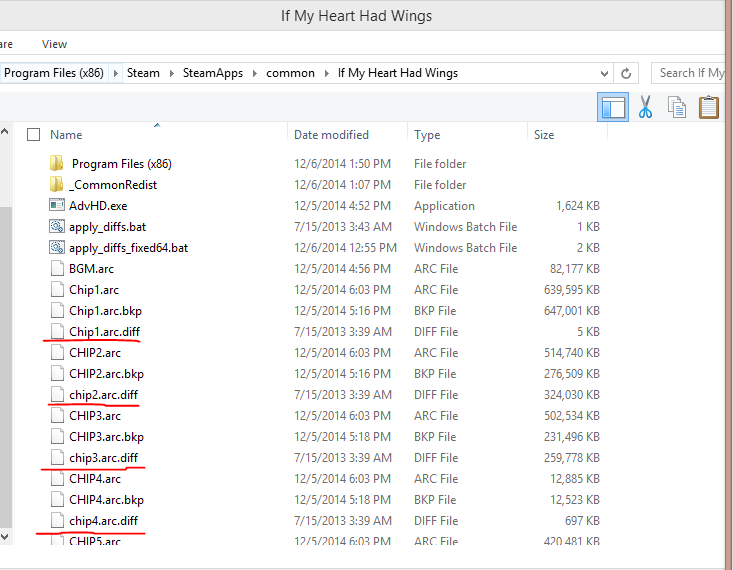
Task: Sort files by Date modified column
Action: (x=331, y=135)
